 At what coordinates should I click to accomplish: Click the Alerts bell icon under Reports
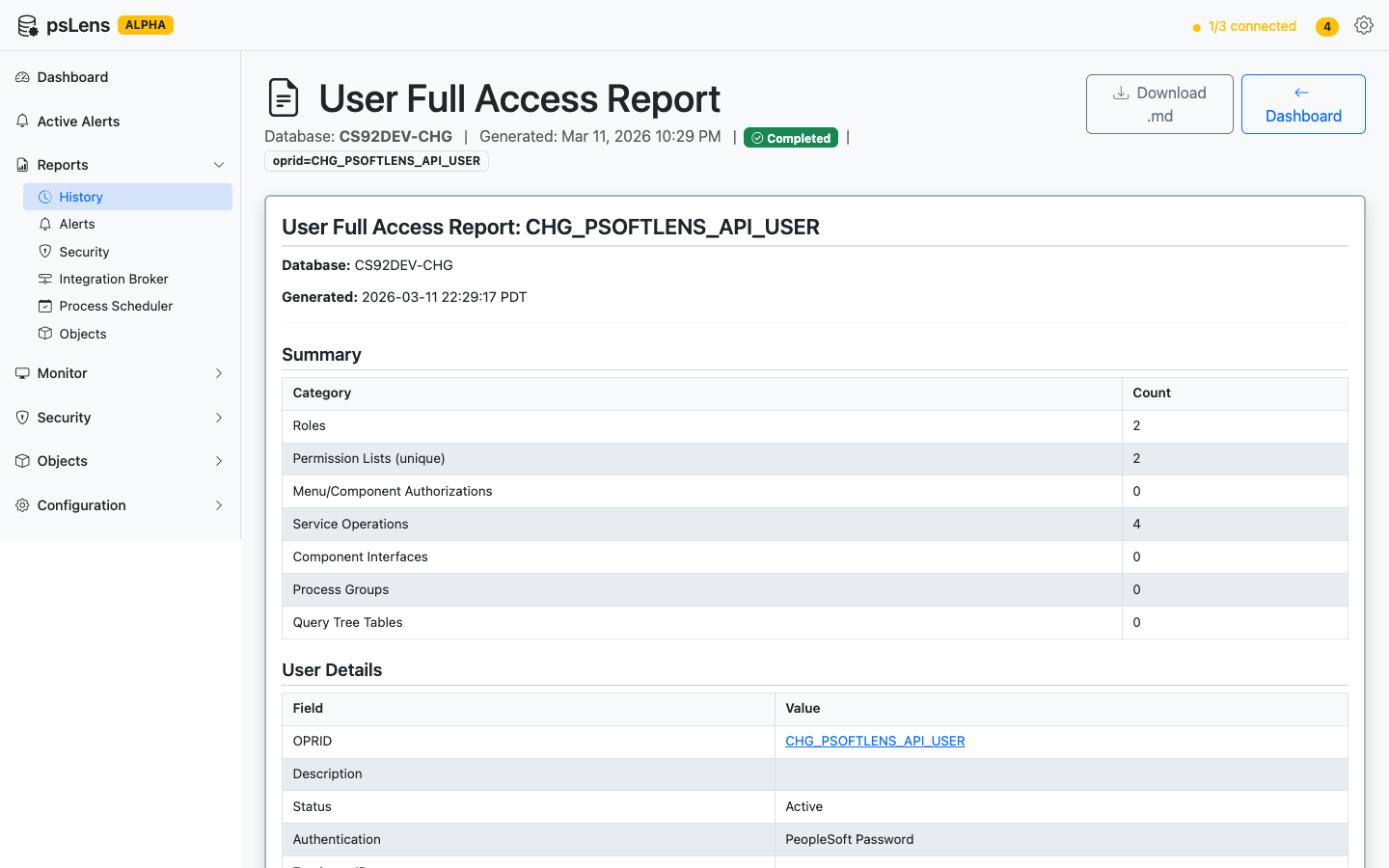(45, 224)
